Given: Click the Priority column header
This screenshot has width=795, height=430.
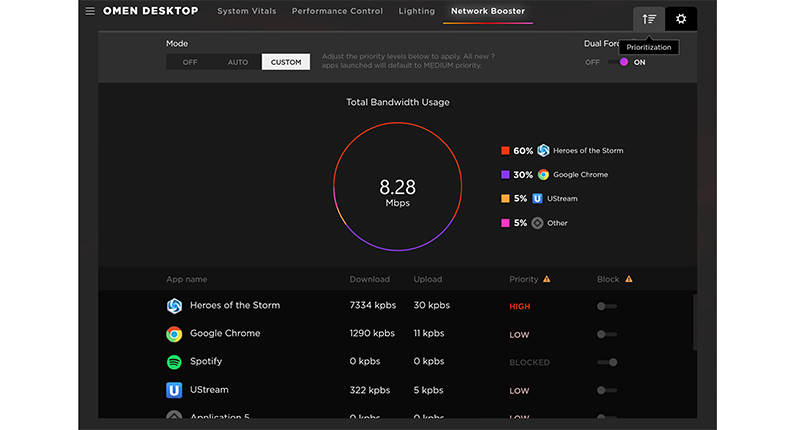Looking at the screenshot, I should point(524,279).
